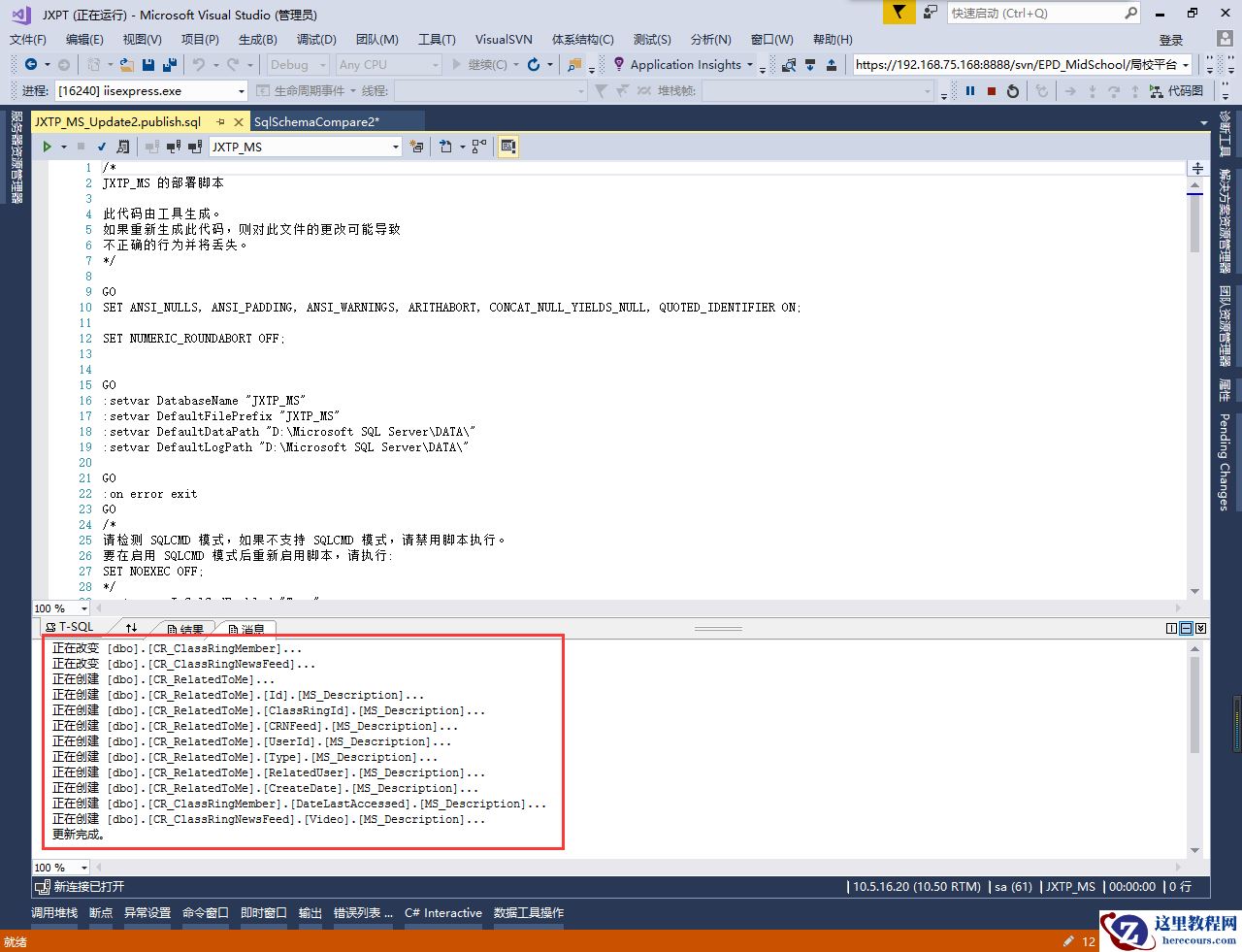Screen dimensions: 1242x952
Task: Click the SVN update download arrow icon
Action: click(x=810, y=65)
